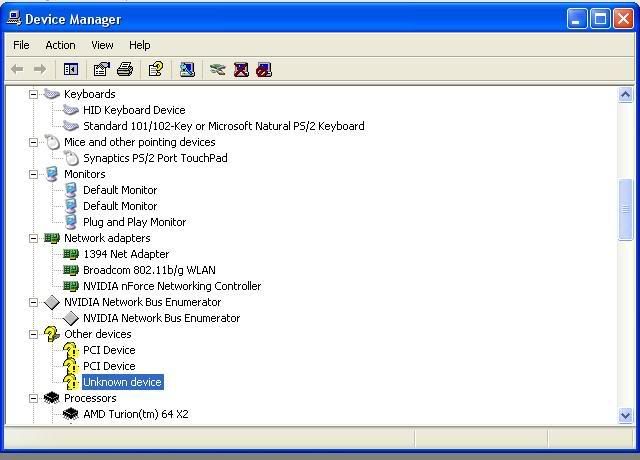Click the Keyboards category icon
The height and width of the screenshot is (460, 640).
tap(52, 94)
